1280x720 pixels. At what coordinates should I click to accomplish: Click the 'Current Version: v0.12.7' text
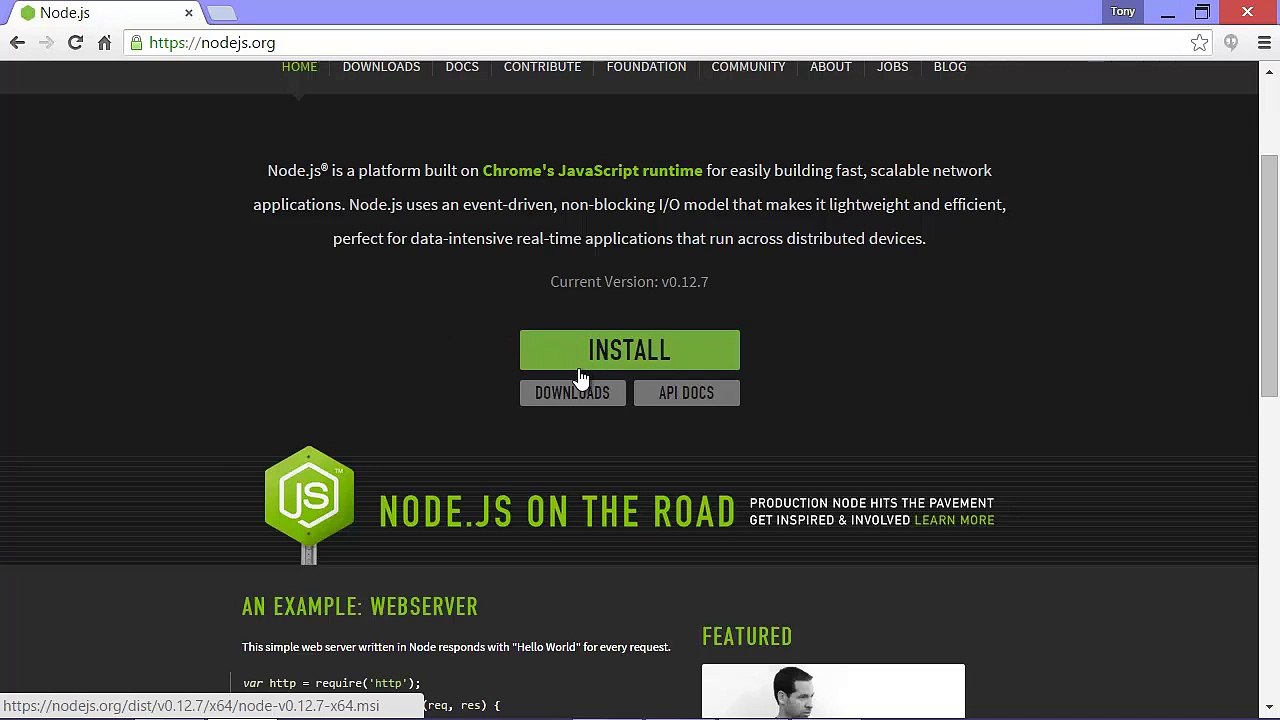coord(629,282)
